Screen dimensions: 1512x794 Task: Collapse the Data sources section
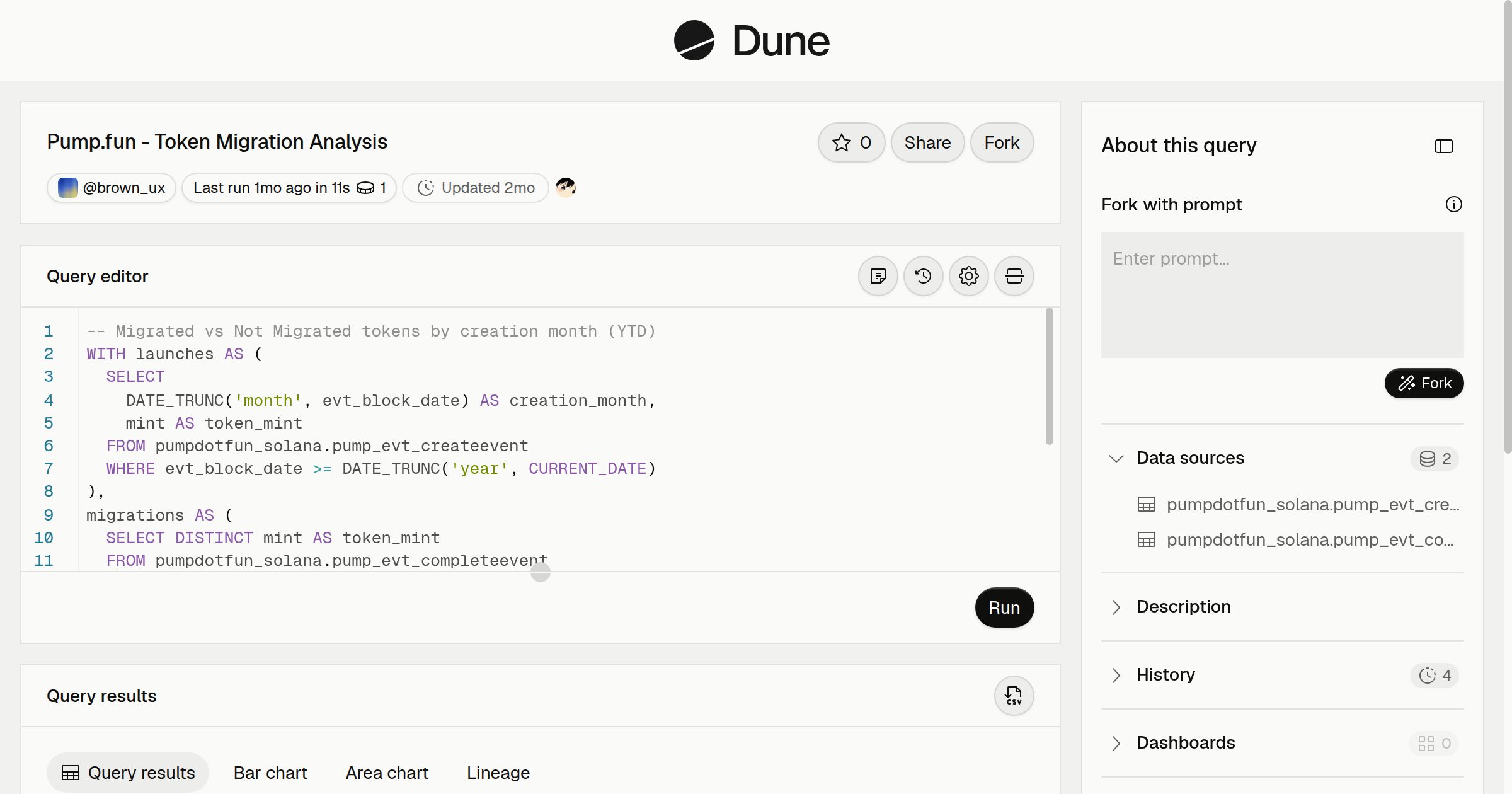[1116, 458]
